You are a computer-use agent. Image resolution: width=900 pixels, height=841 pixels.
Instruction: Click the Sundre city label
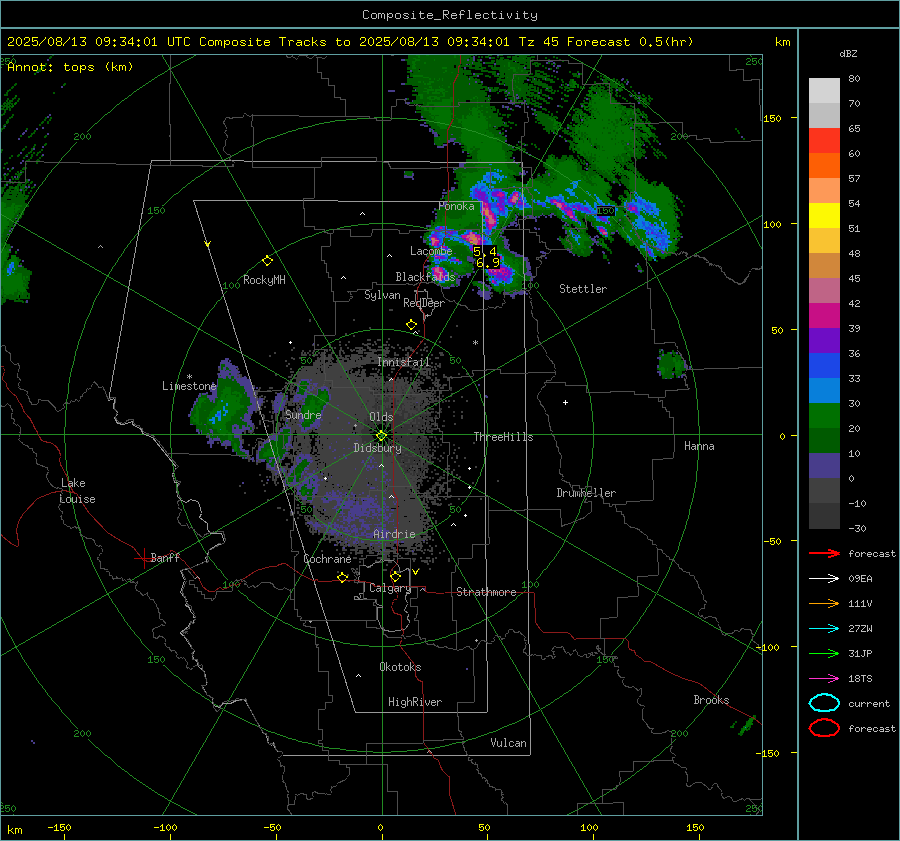[x=303, y=415]
